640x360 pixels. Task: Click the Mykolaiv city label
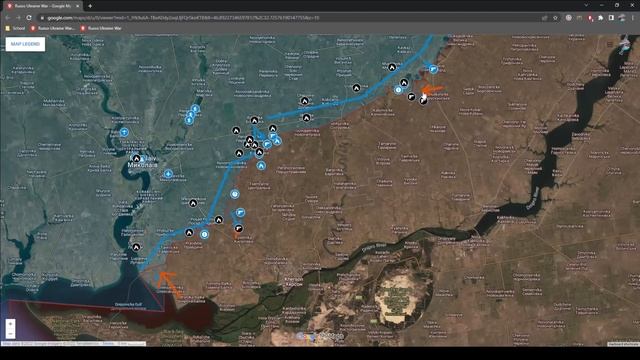point(142,162)
